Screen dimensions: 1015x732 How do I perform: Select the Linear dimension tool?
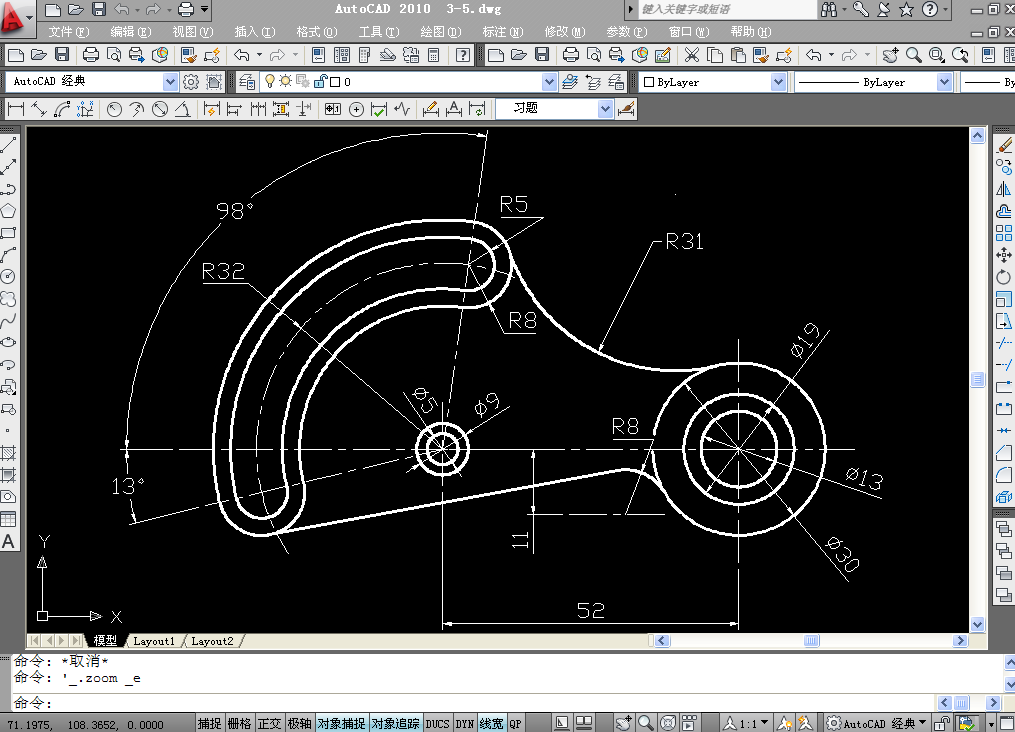coord(16,109)
